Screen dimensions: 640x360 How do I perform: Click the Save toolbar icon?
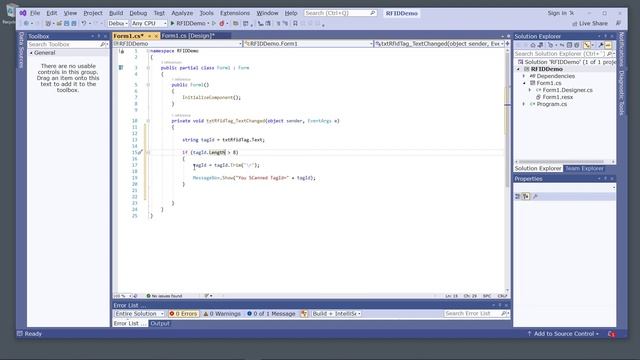pos(66,23)
